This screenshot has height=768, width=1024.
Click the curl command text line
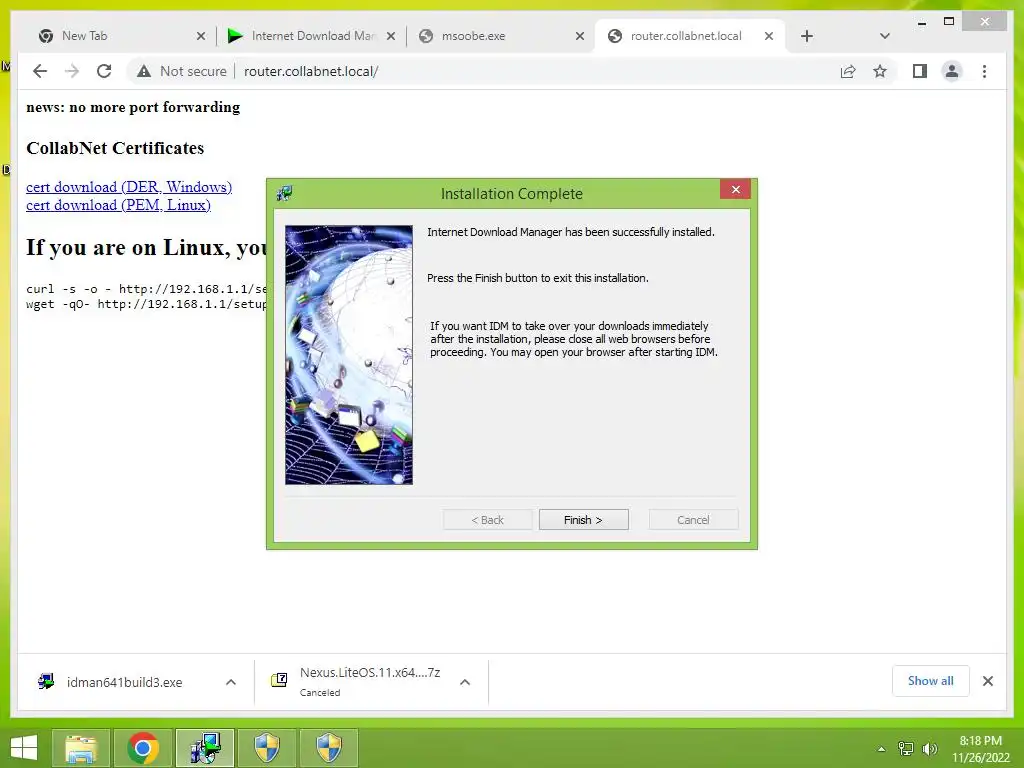(146, 289)
